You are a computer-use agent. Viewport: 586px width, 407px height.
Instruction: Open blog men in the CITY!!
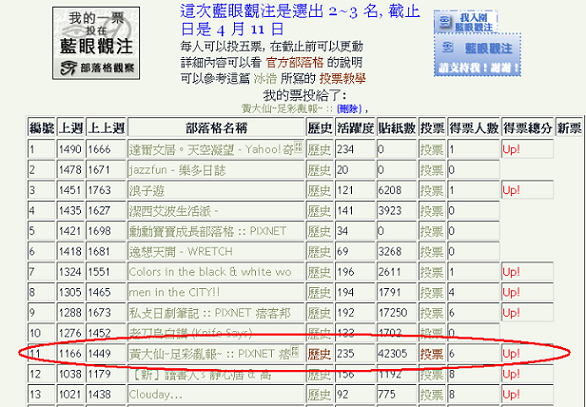pos(175,293)
